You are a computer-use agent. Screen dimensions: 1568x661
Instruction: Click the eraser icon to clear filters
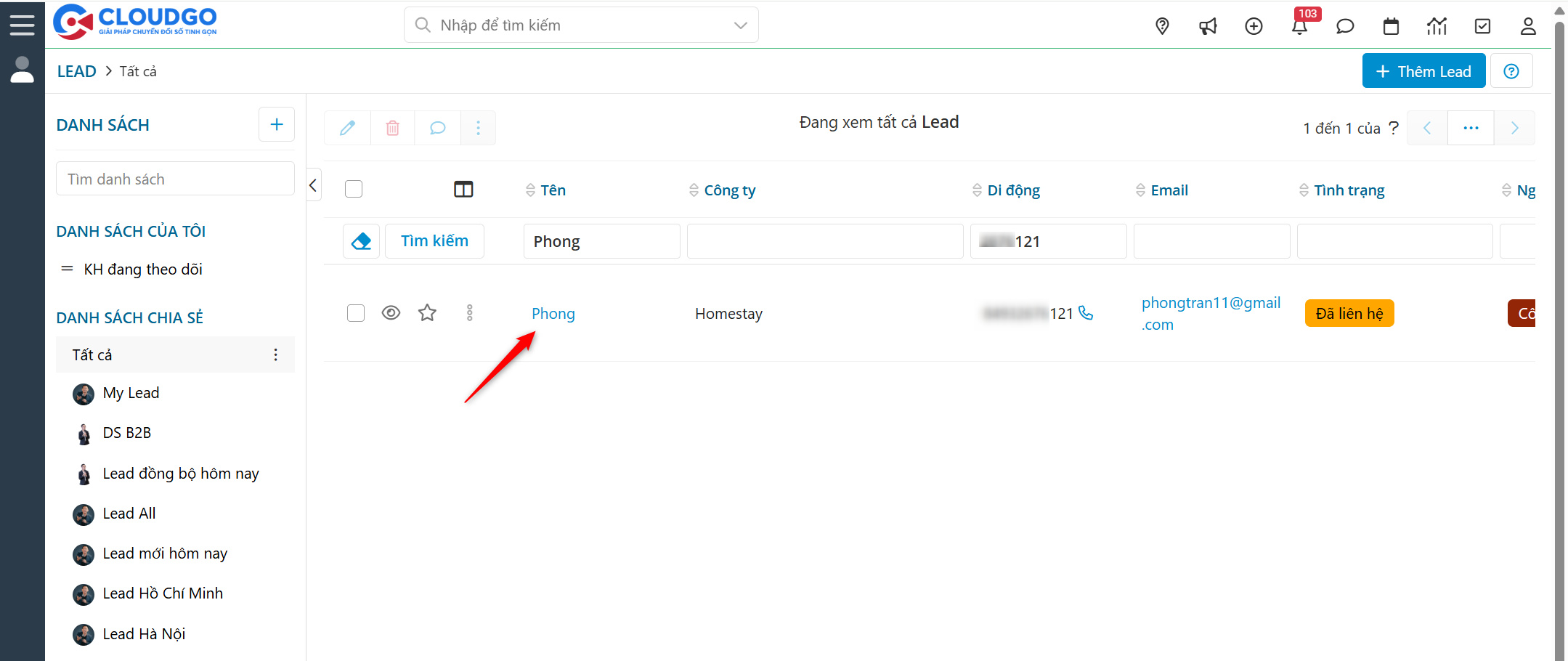pyautogui.click(x=361, y=240)
